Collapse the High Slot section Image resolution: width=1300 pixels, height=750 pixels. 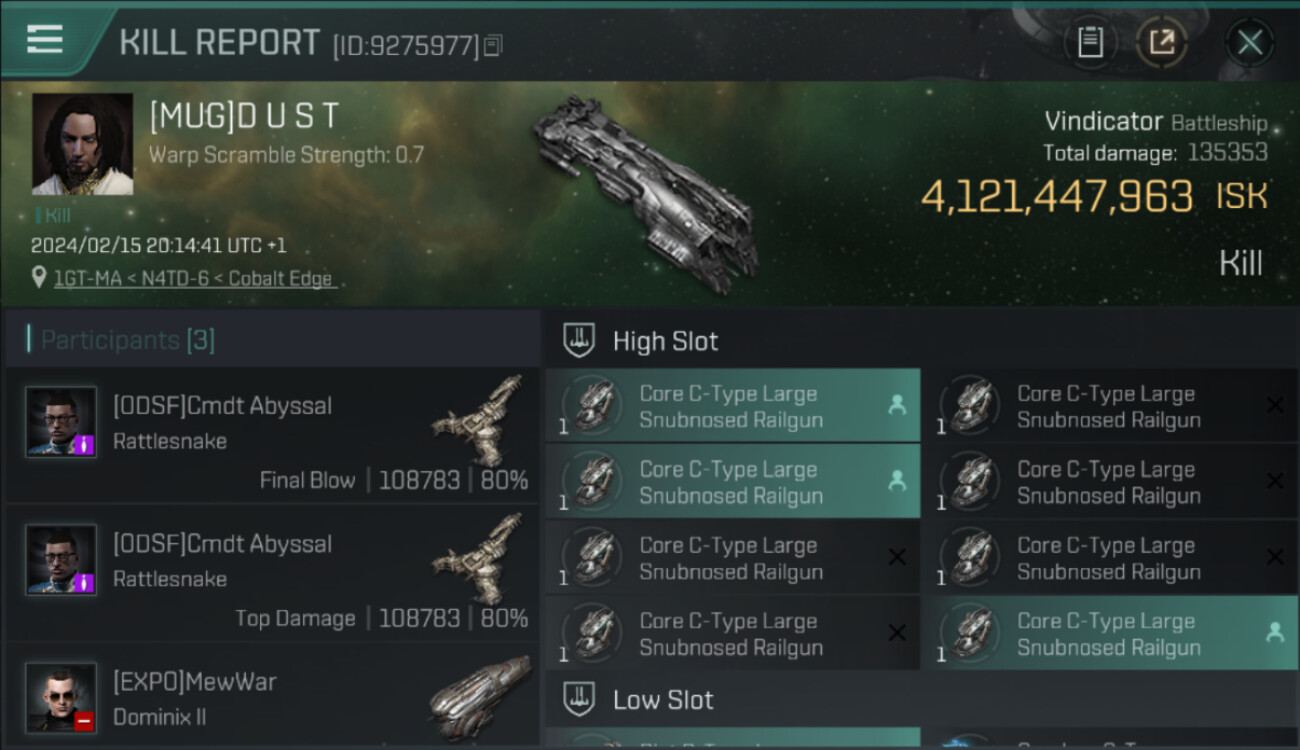click(x=665, y=341)
